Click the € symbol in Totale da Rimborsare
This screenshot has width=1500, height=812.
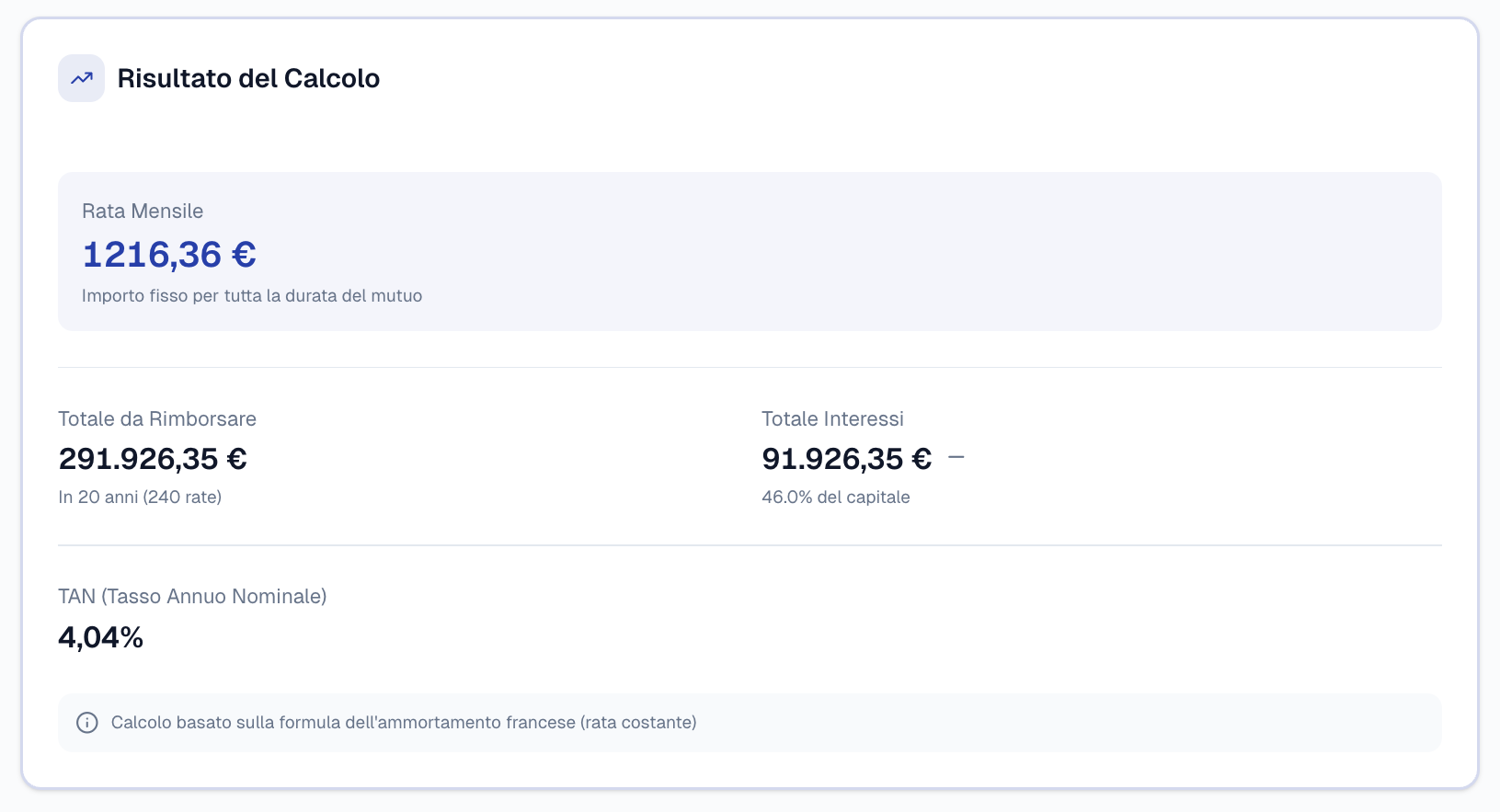pos(236,459)
